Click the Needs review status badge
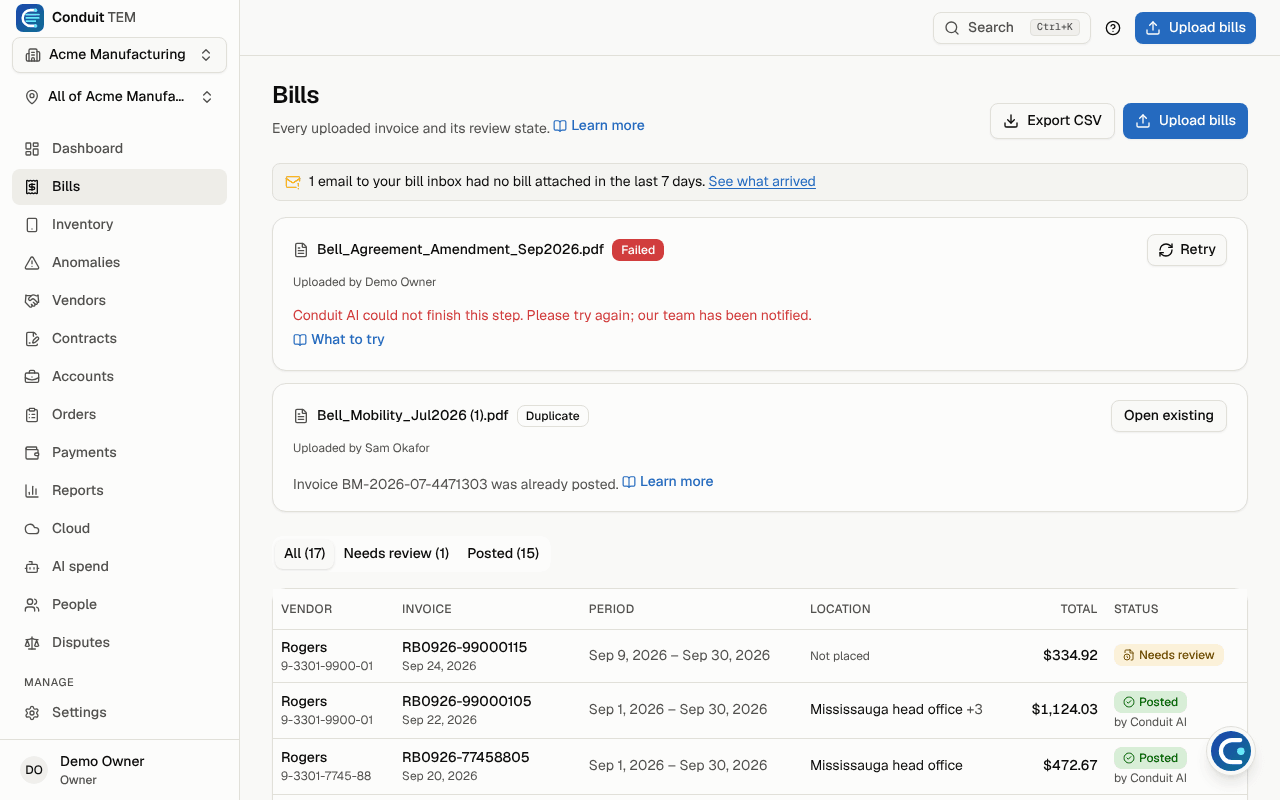The image size is (1280, 800). pos(1169,655)
